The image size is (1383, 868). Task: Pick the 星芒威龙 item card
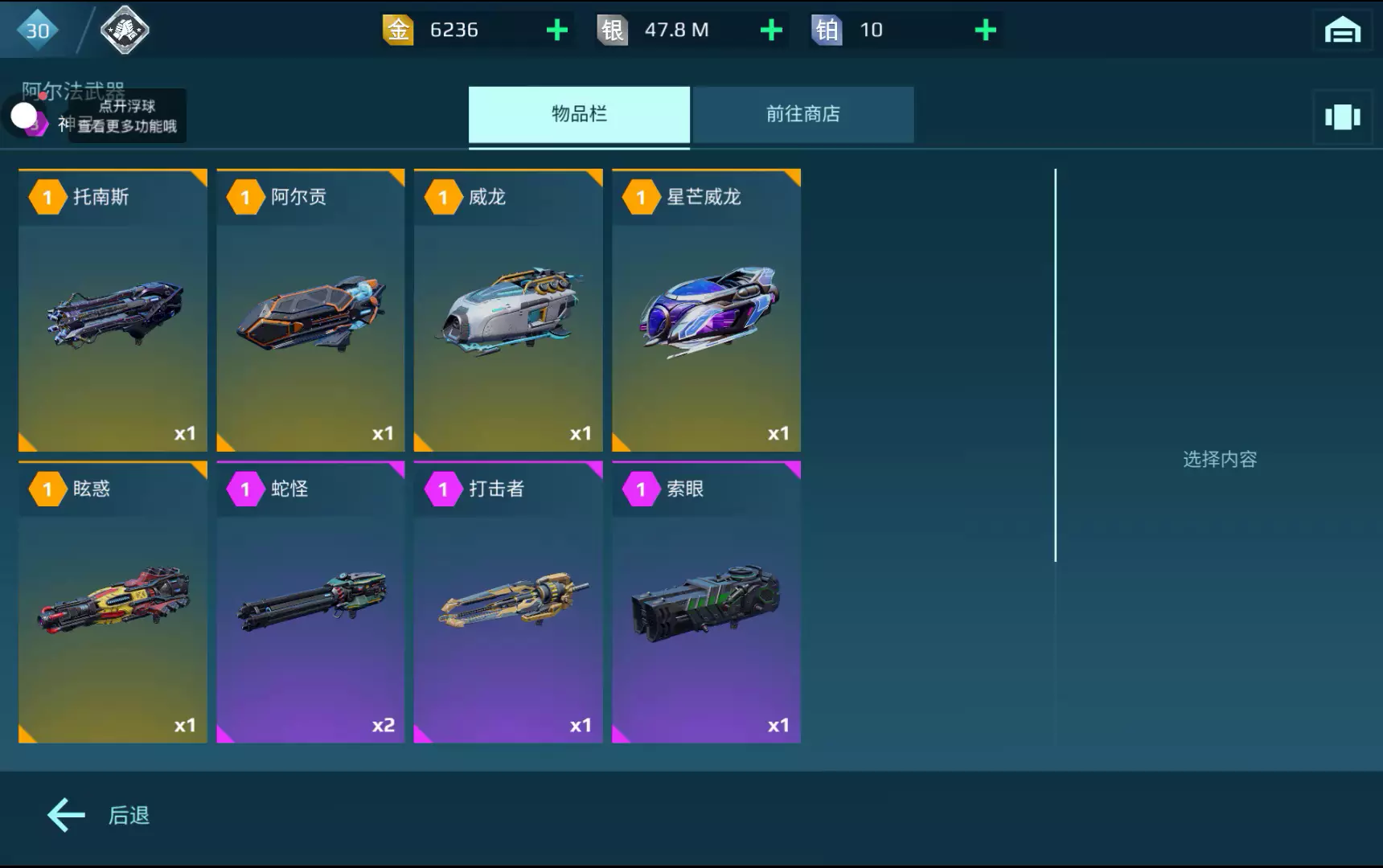pyautogui.click(x=706, y=310)
